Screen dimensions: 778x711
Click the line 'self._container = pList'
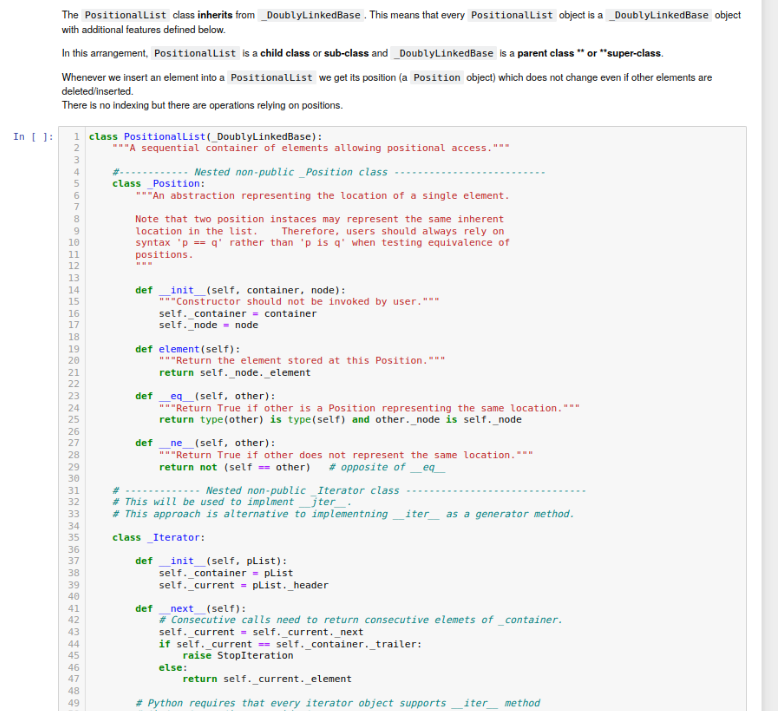tap(226, 574)
